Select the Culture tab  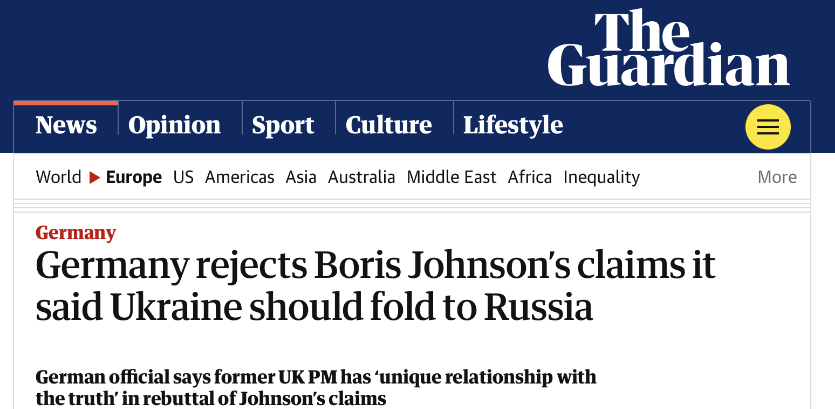point(388,126)
